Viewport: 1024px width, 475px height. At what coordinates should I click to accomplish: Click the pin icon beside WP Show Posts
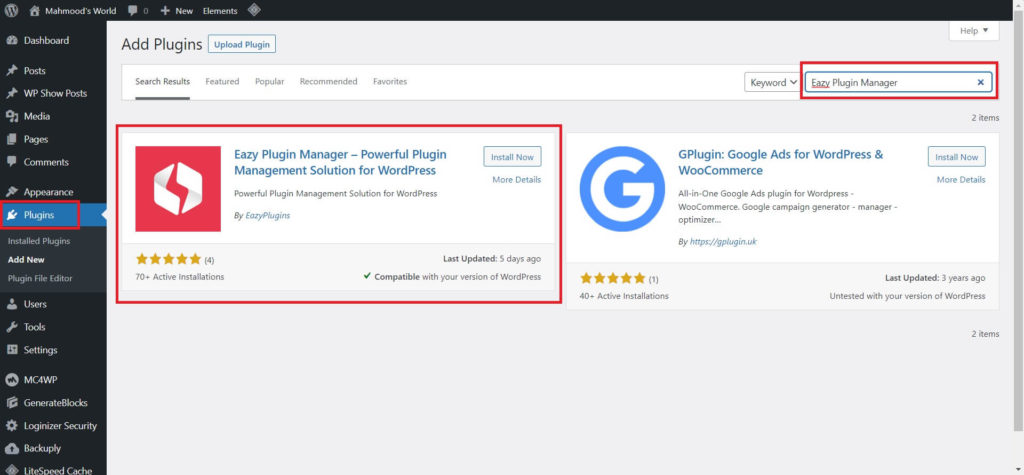point(12,93)
